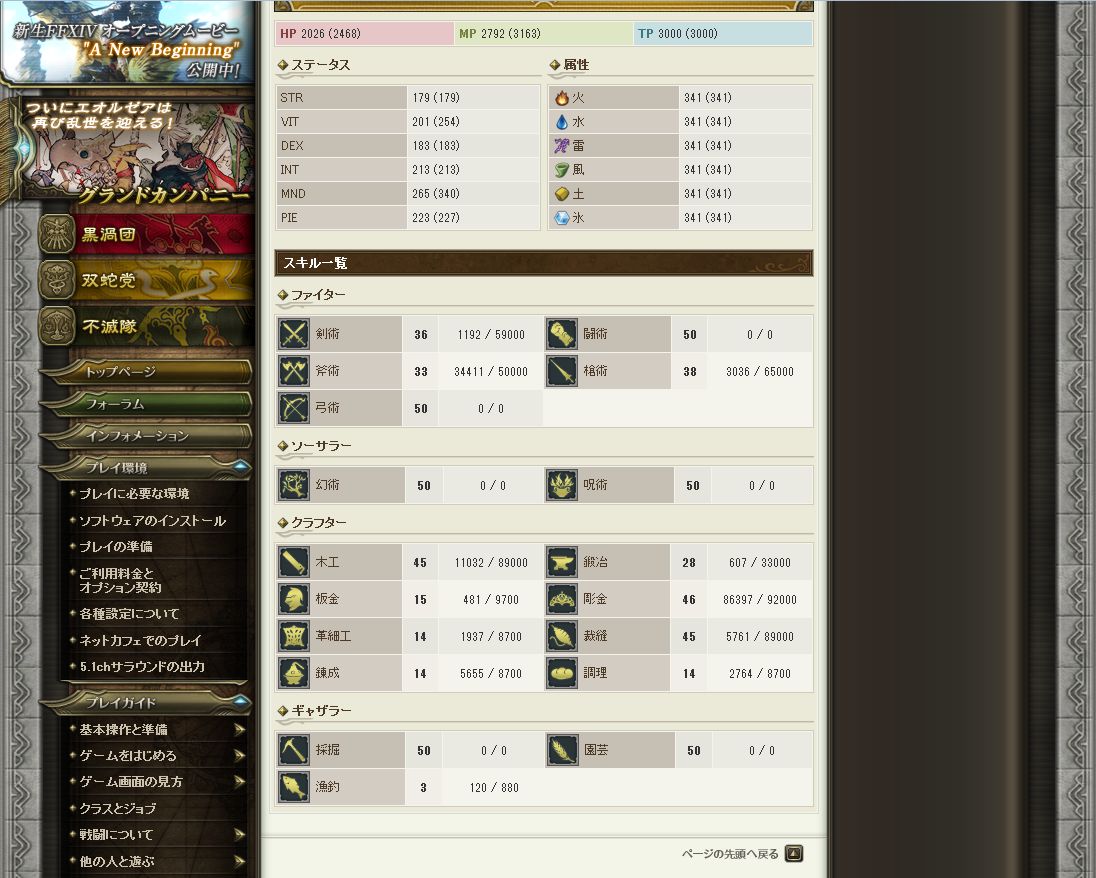This screenshot has width=1096, height=878.
Task: Go to インフォメーション menu item
Action: click(145, 436)
